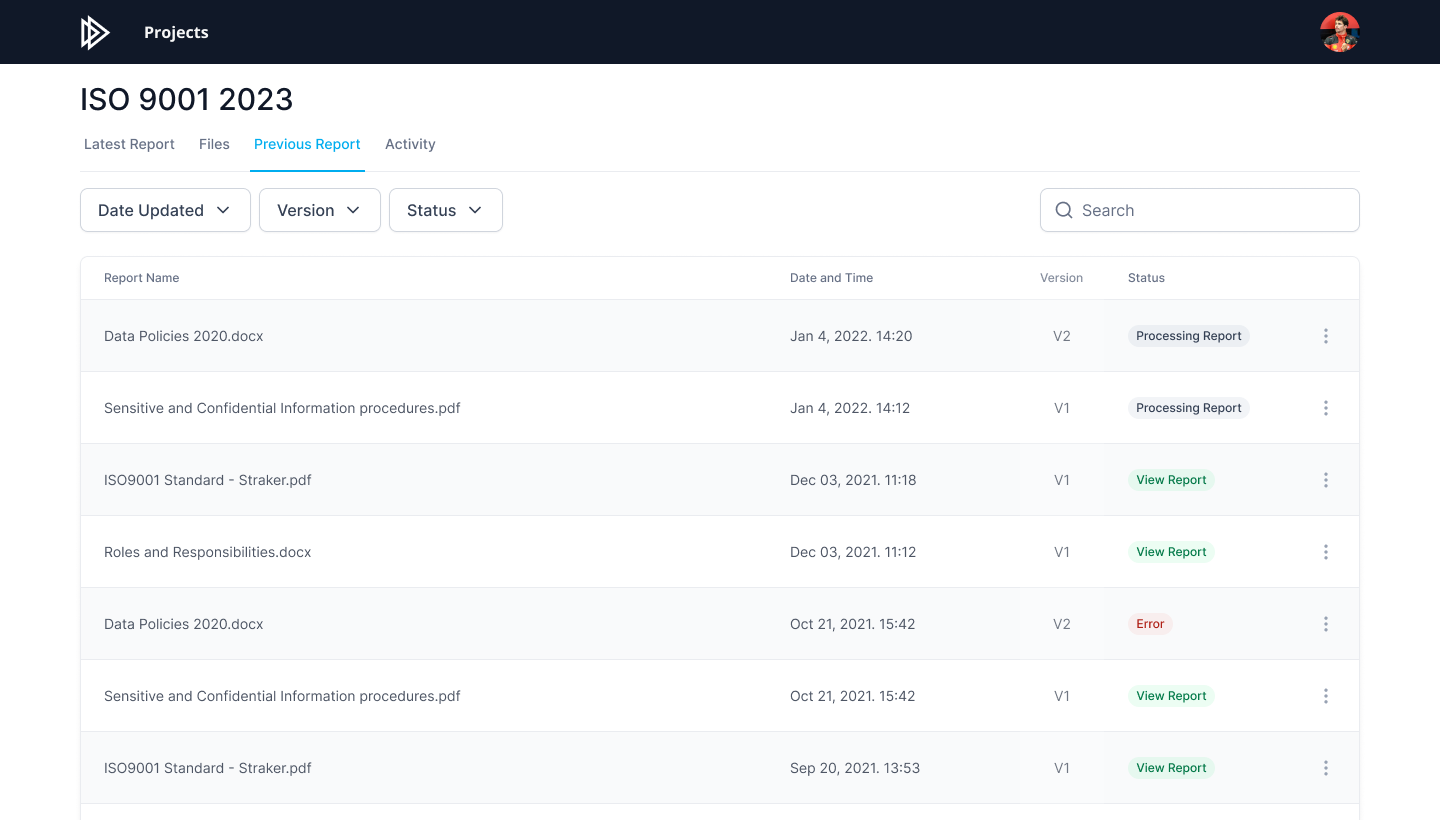1440x820 pixels.
Task: Open more options for the Dec 03 11:18 report
Action: click(1326, 480)
